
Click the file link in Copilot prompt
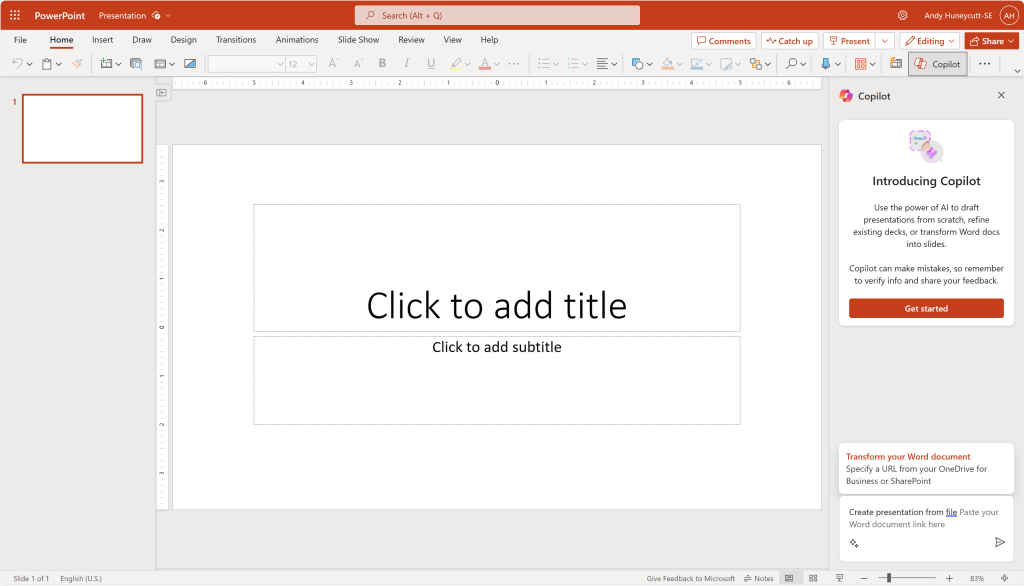(x=951, y=512)
